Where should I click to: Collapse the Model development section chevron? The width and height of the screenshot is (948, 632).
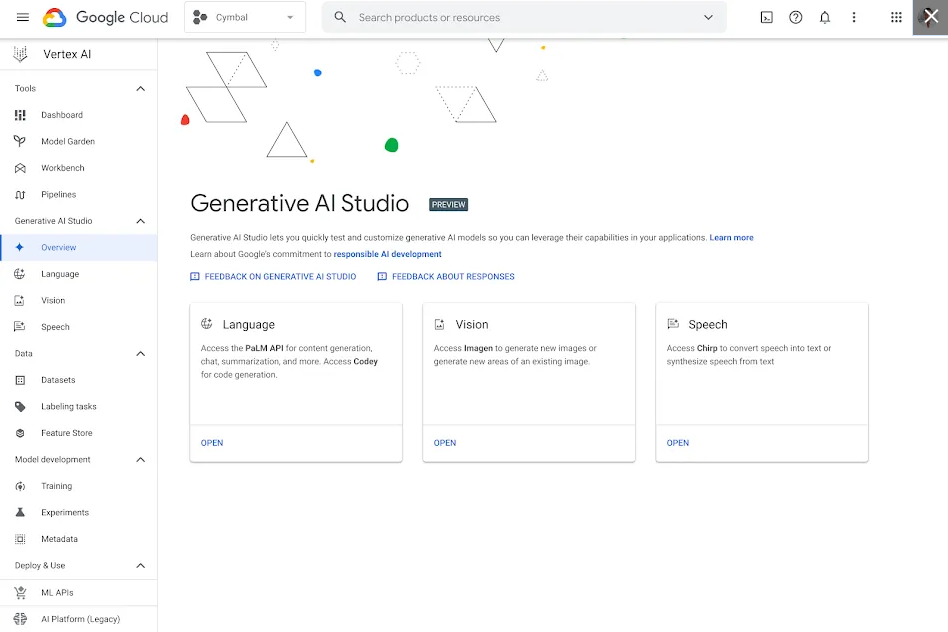pos(140,460)
